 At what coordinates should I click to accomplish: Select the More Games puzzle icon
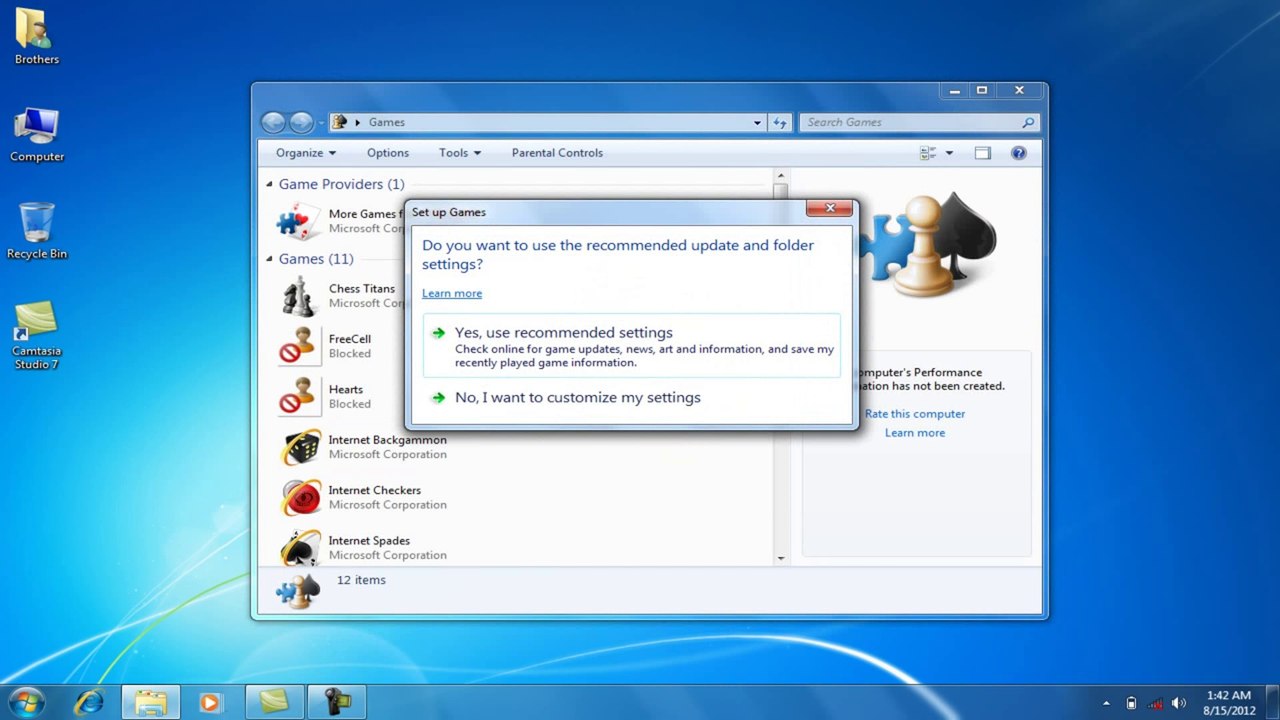298,221
